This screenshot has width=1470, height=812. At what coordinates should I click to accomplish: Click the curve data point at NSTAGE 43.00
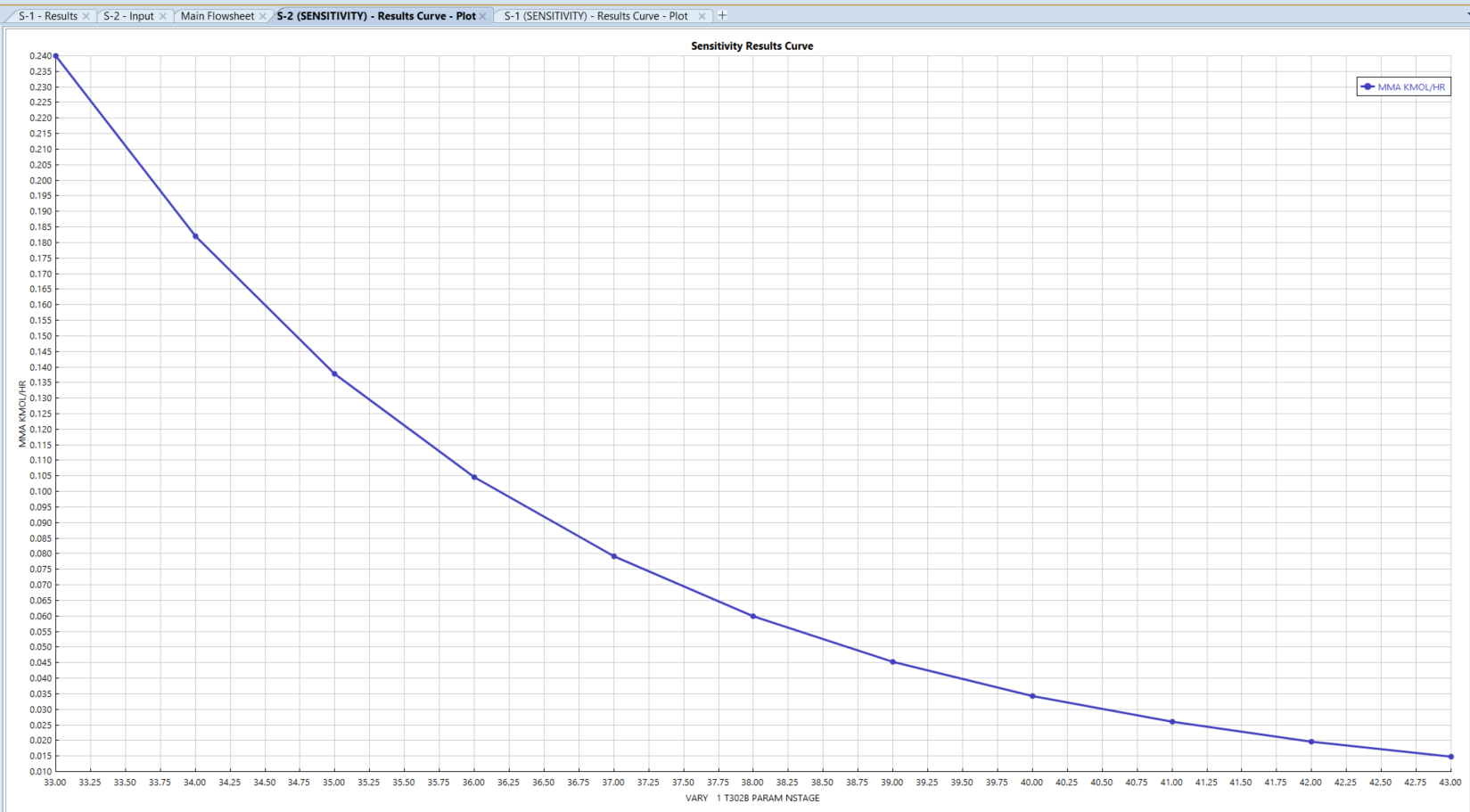coord(1451,757)
